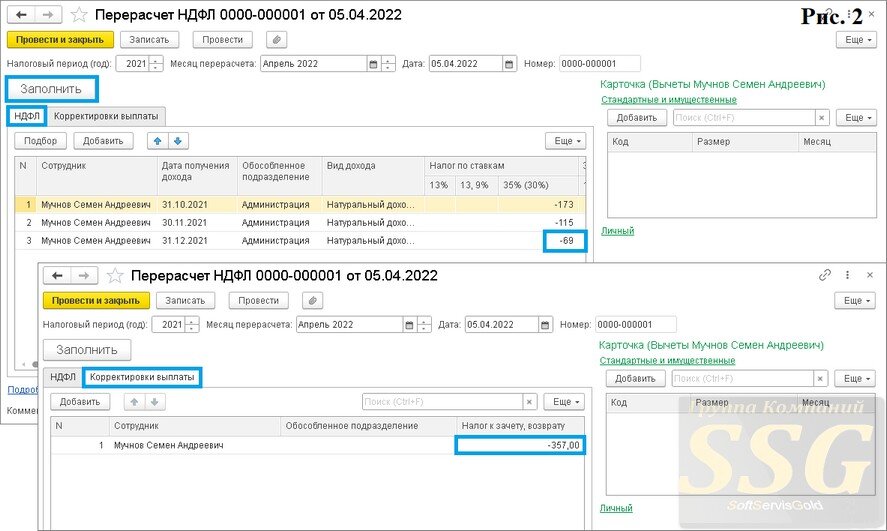
Task: Clear deductions search in the front window
Action: point(820,378)
